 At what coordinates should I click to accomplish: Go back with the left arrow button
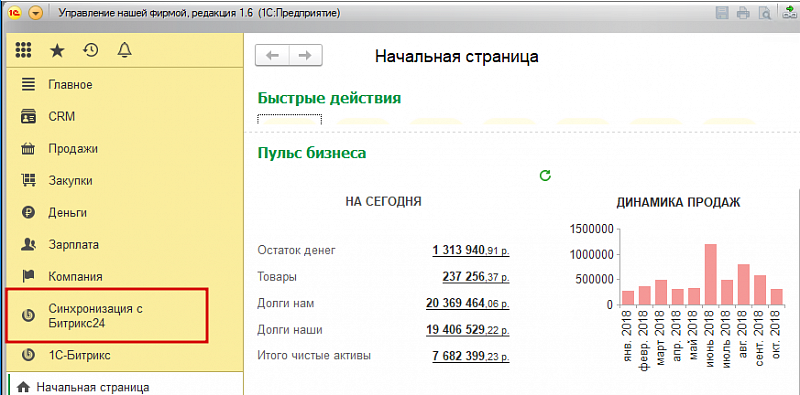coord(272,55)
